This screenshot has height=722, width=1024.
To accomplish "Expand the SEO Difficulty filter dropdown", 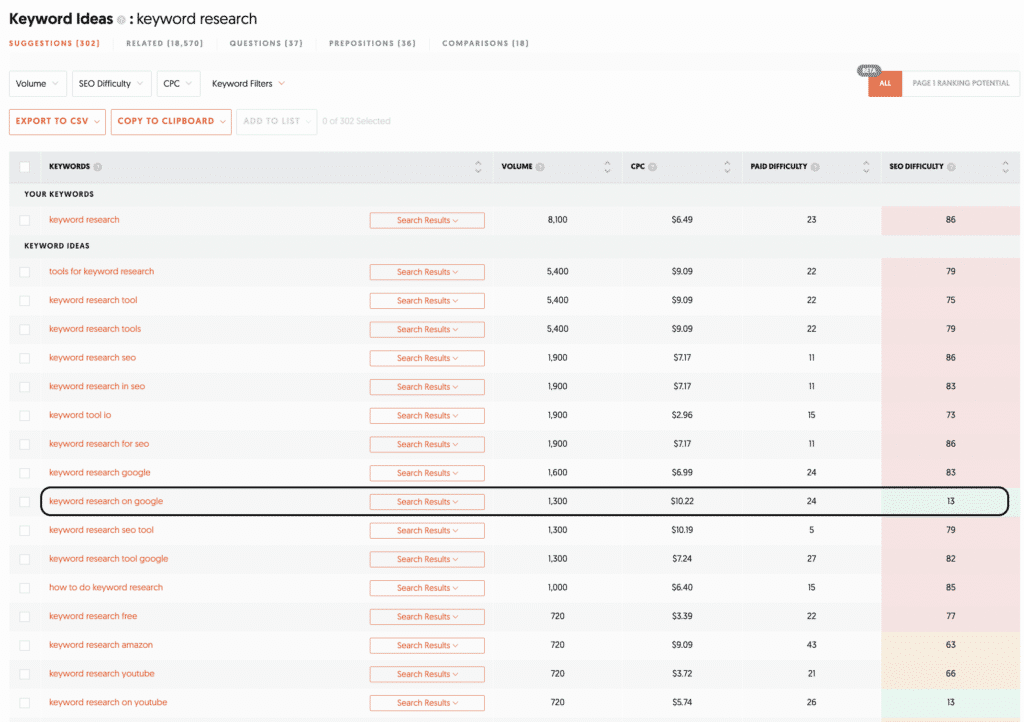I will [111, 84].
